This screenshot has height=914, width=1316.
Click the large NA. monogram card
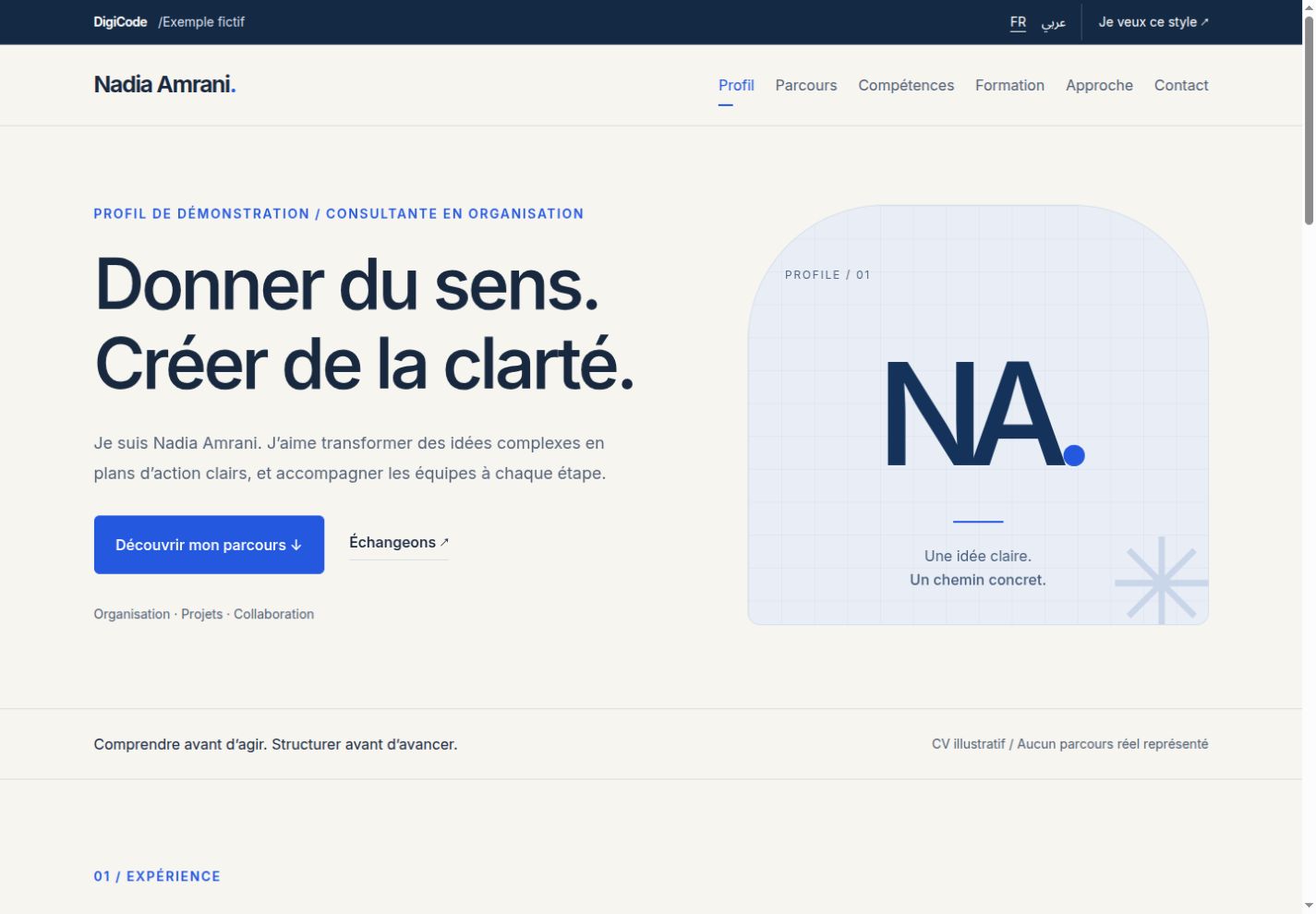tap(978, 415)
